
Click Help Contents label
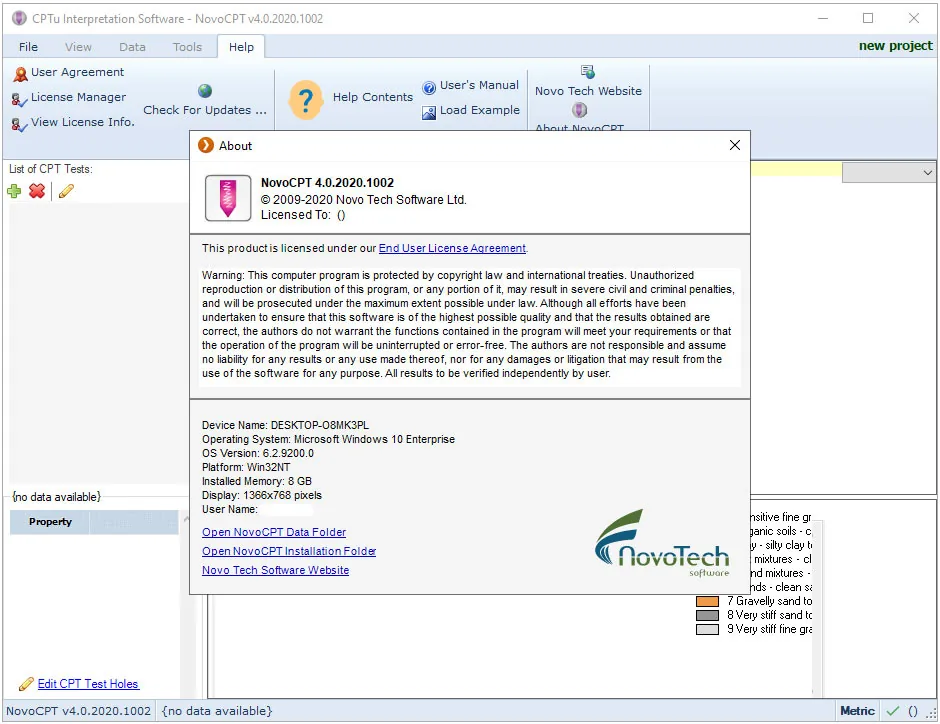point(373,97)
